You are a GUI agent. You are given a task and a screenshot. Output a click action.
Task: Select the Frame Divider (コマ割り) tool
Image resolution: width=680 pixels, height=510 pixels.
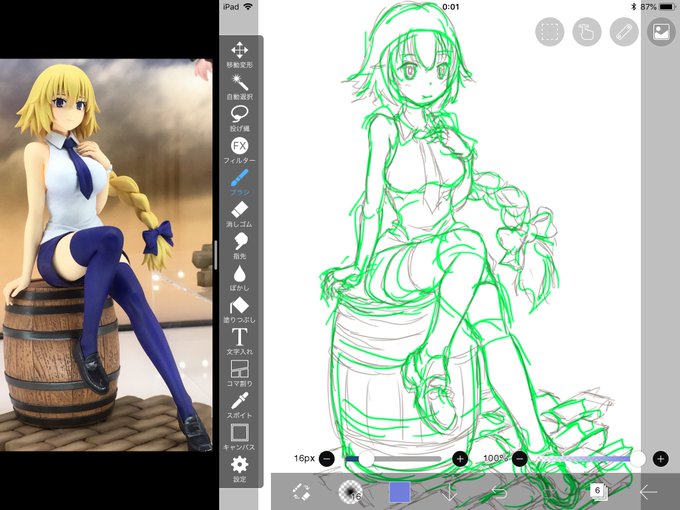tap(239, 373)
